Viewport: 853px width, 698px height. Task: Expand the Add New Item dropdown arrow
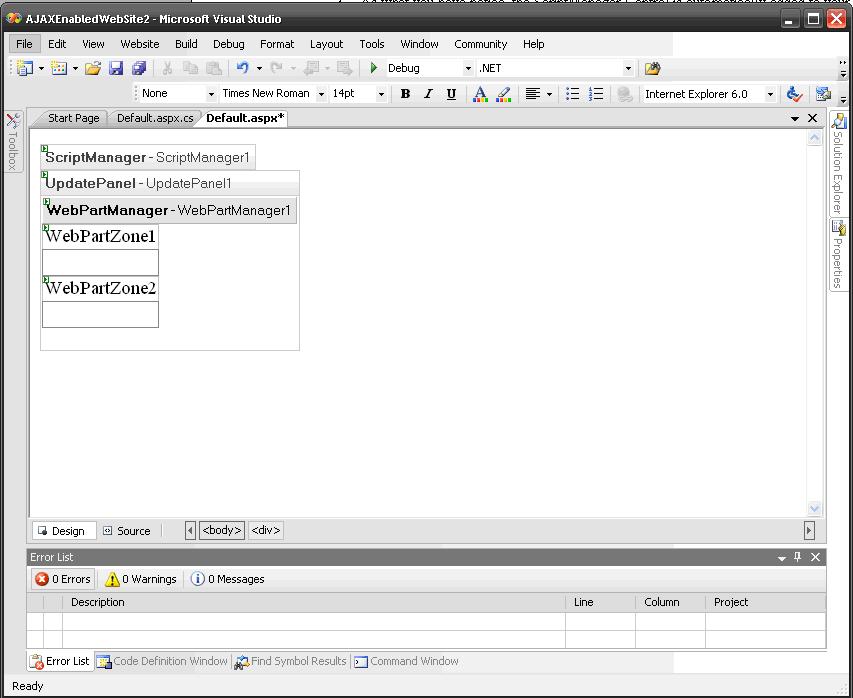click(x=75, y=69)
